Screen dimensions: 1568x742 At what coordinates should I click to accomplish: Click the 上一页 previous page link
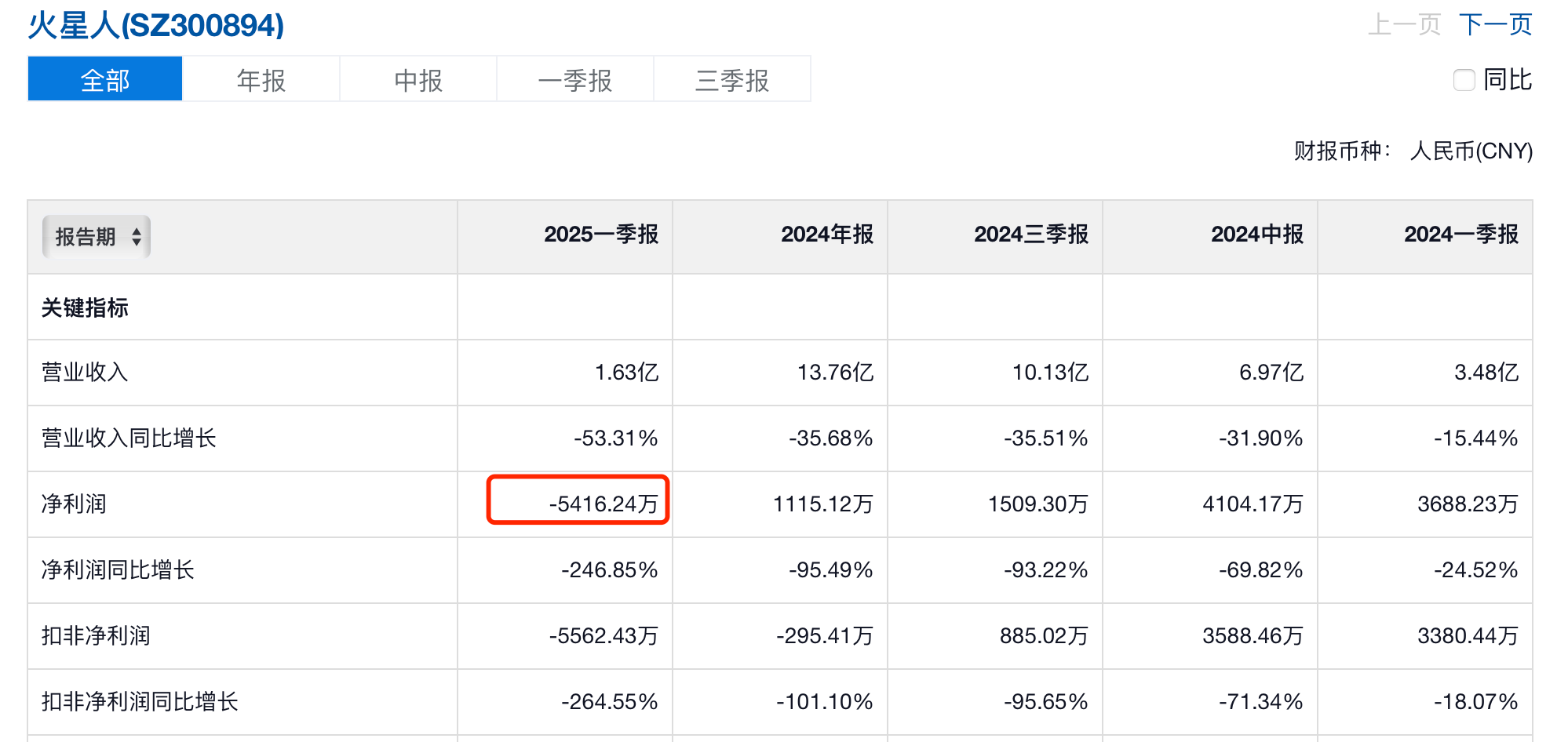pos(1404,24)
